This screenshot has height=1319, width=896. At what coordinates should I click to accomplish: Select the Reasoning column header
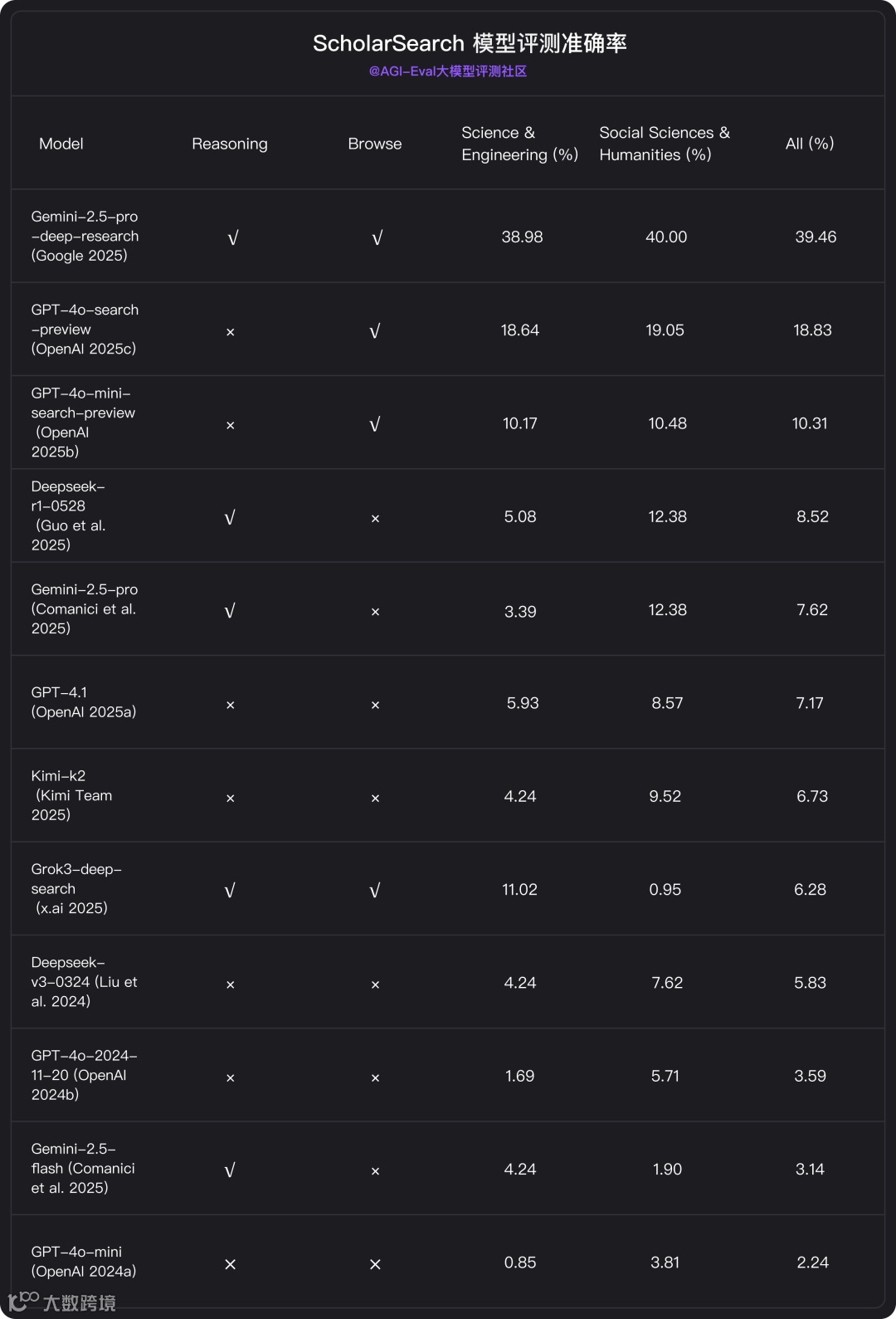[230, 144]
